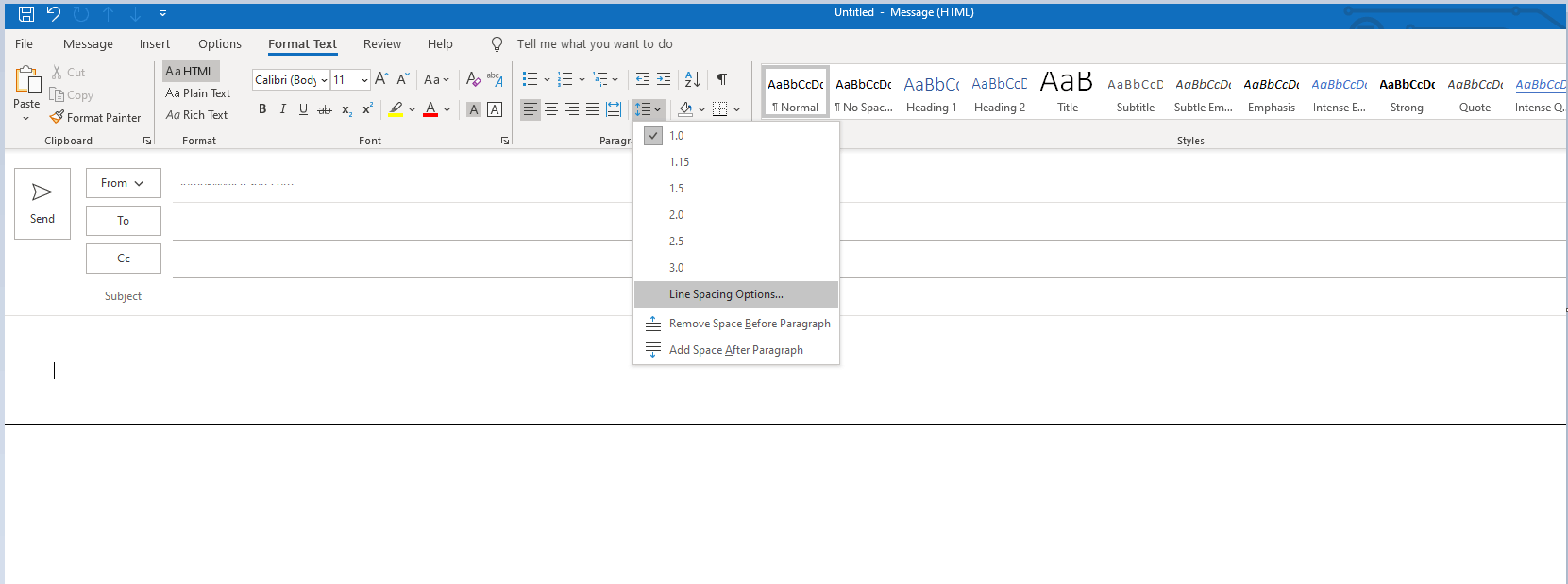Select the checked 1.0 line spacing

tap(736, 136)
